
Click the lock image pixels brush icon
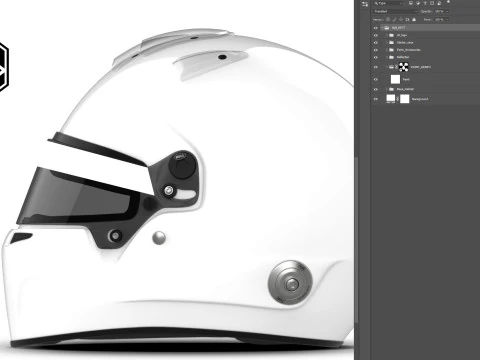394,20
